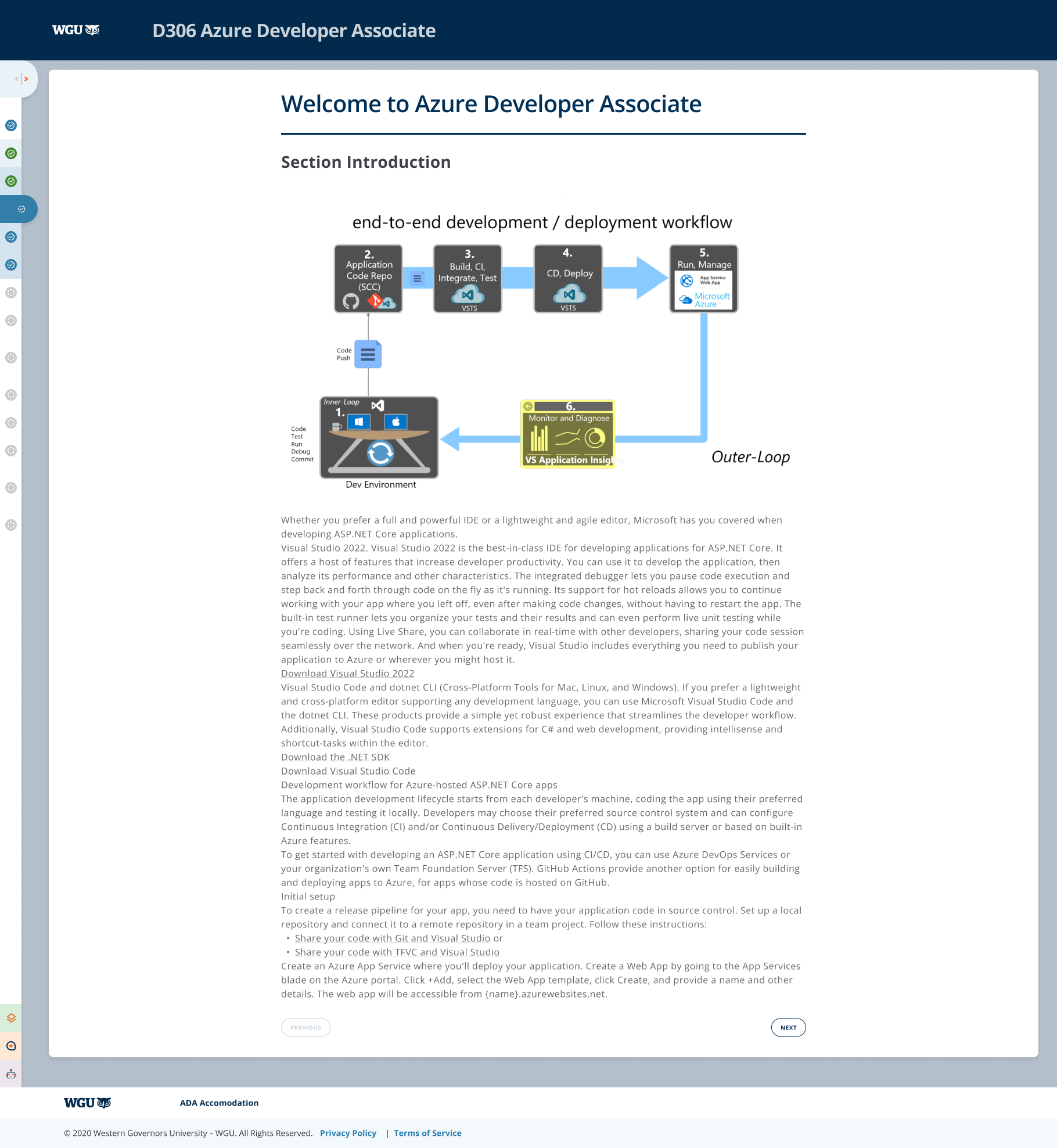Open Share your code with Git link
Screen dimensions: 1057x1148
[x=393, y=938]
